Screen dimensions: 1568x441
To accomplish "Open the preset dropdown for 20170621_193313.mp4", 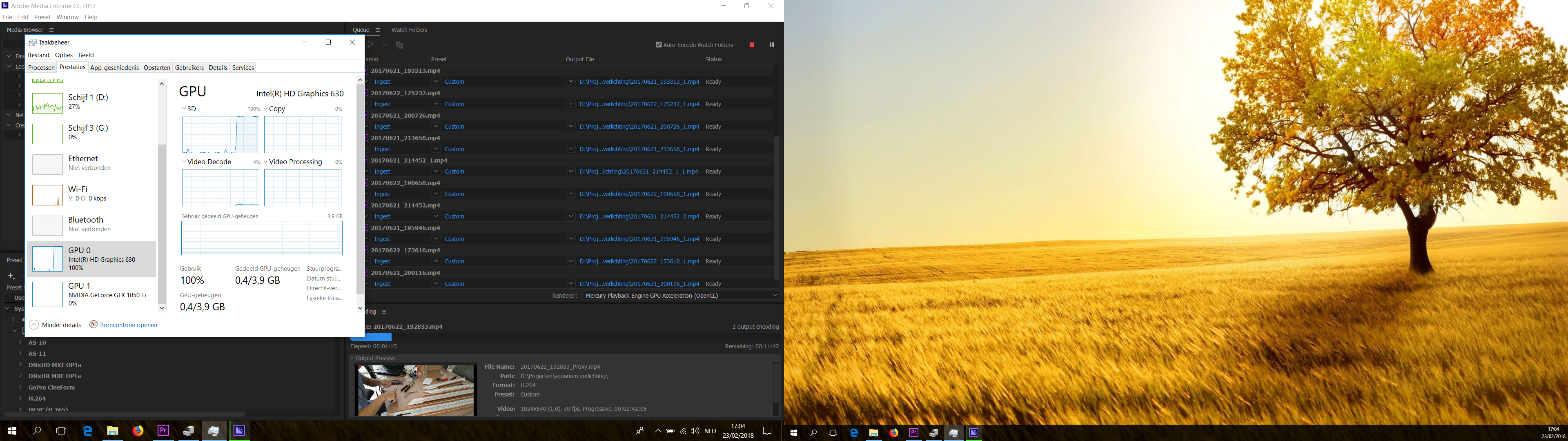I will click(436, 82).
